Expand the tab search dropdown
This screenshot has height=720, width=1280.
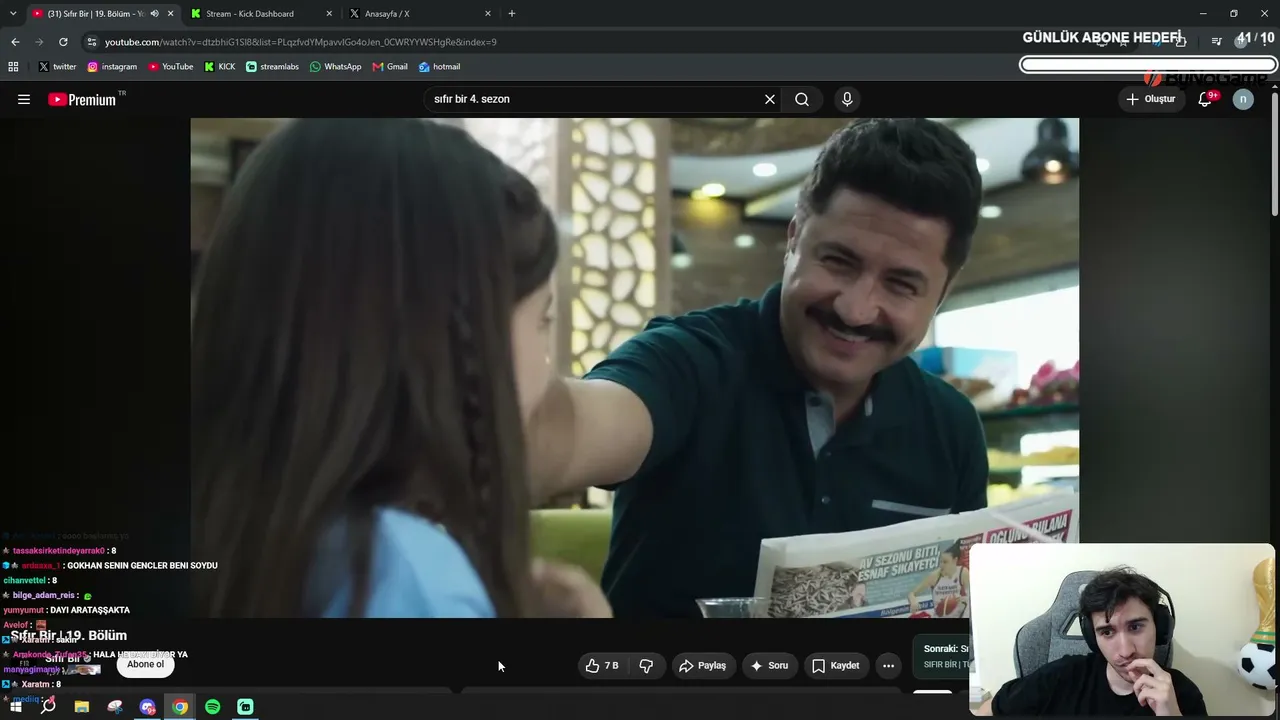(x=13, y=14)
